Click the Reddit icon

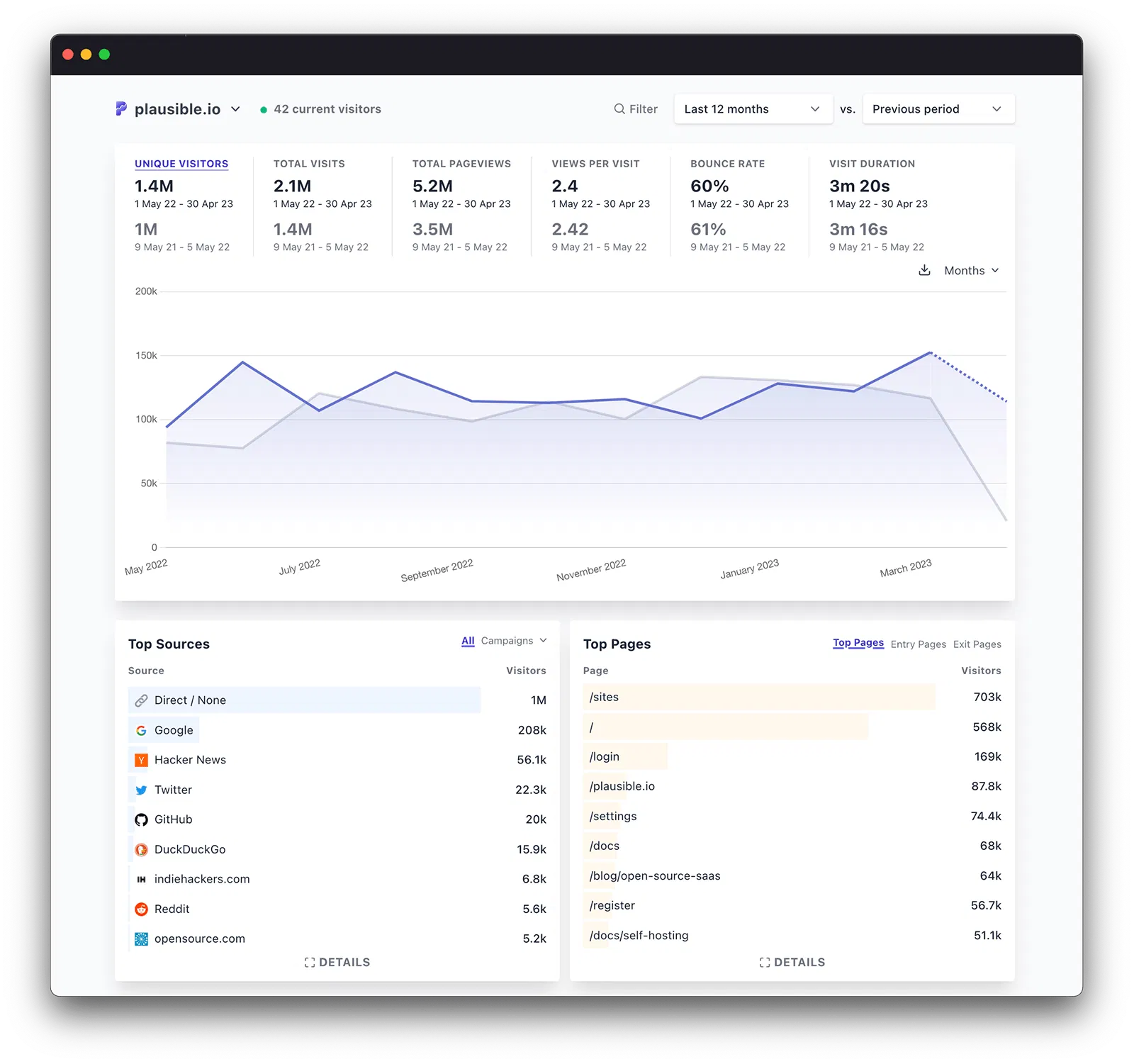(141, 909)
